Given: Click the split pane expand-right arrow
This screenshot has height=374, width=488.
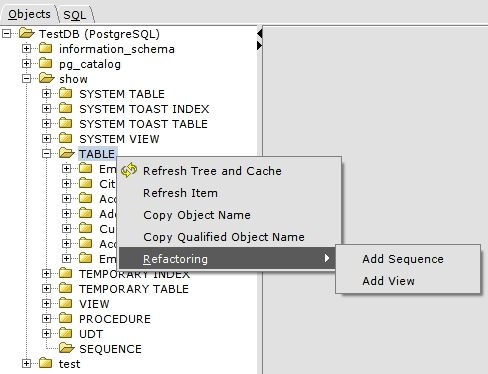Looking at the screenshot, I should click(260, 45).
